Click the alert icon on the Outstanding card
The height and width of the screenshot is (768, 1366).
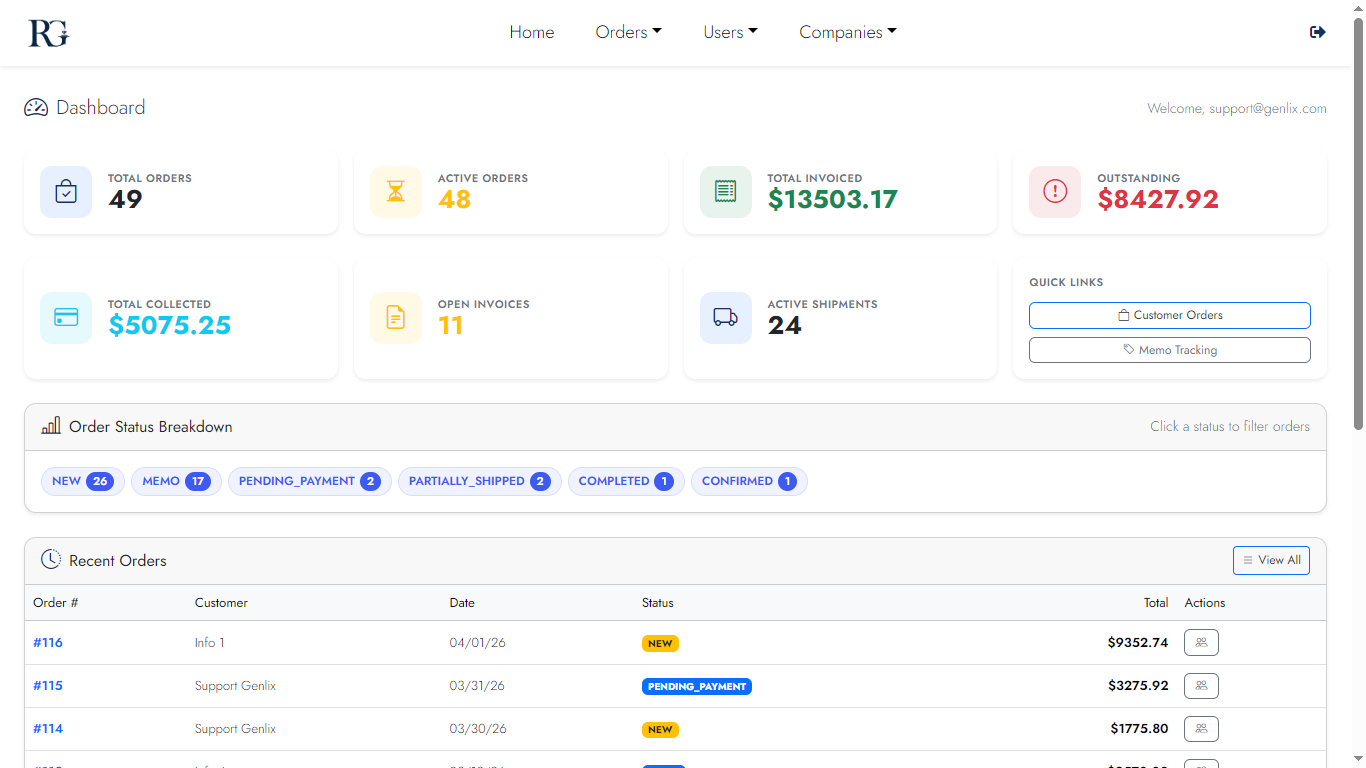pyautogui.click(x=1054, y=191)
